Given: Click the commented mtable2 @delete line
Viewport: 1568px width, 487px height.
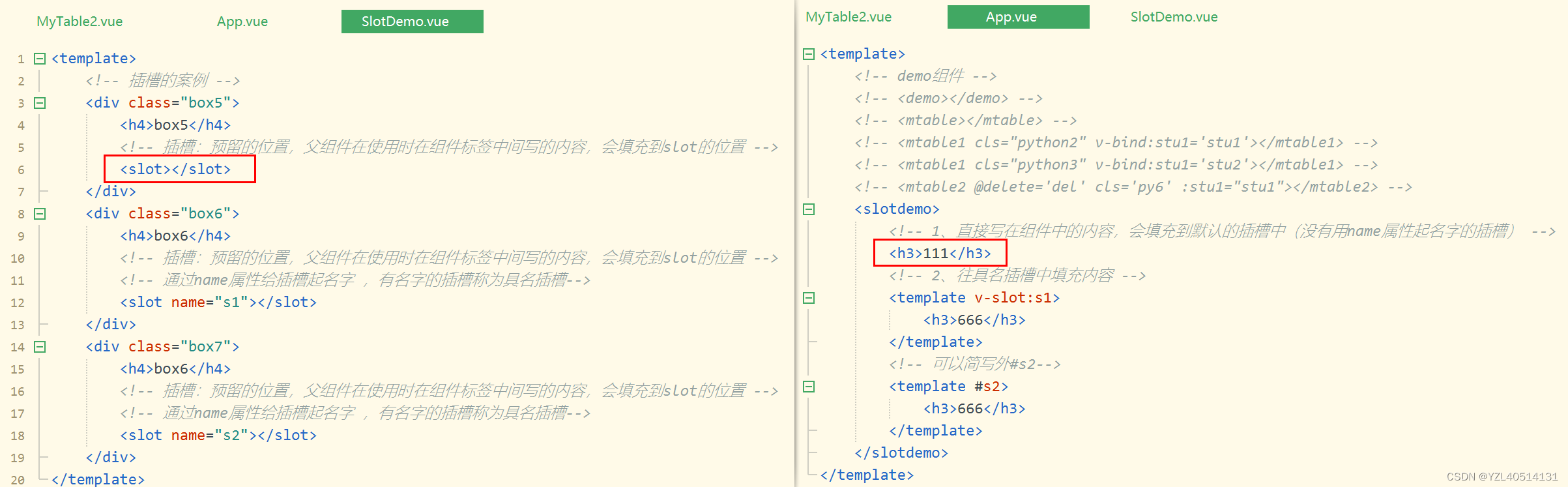Looking at the screenshot, I should pos(1133,187).
